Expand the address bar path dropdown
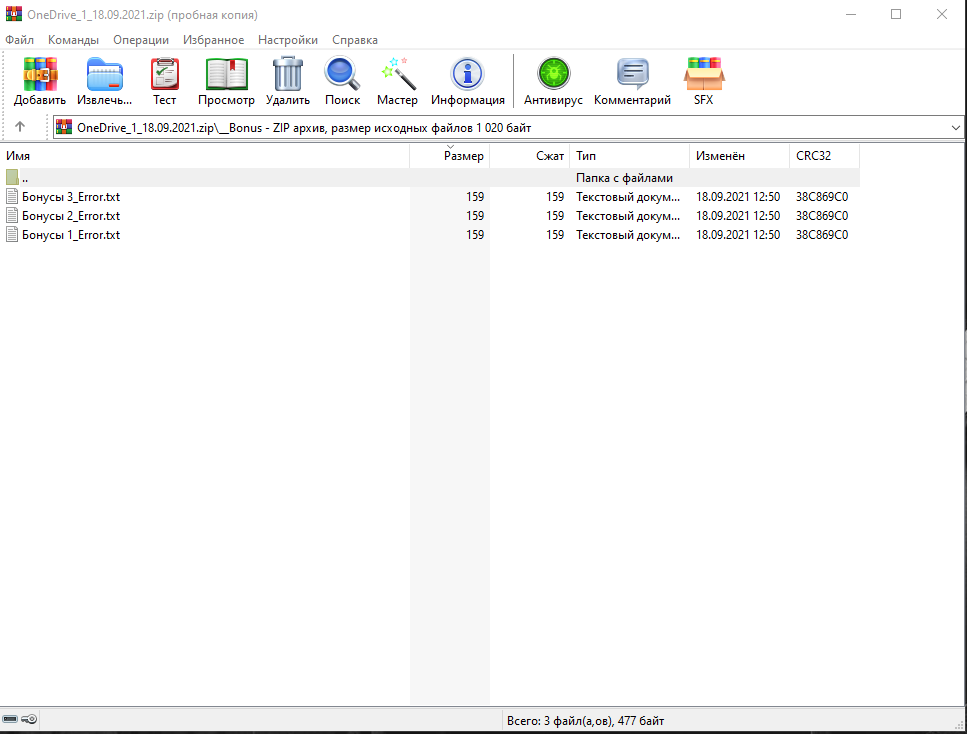This screenshot has height=737, width=967. click(956, 128)
